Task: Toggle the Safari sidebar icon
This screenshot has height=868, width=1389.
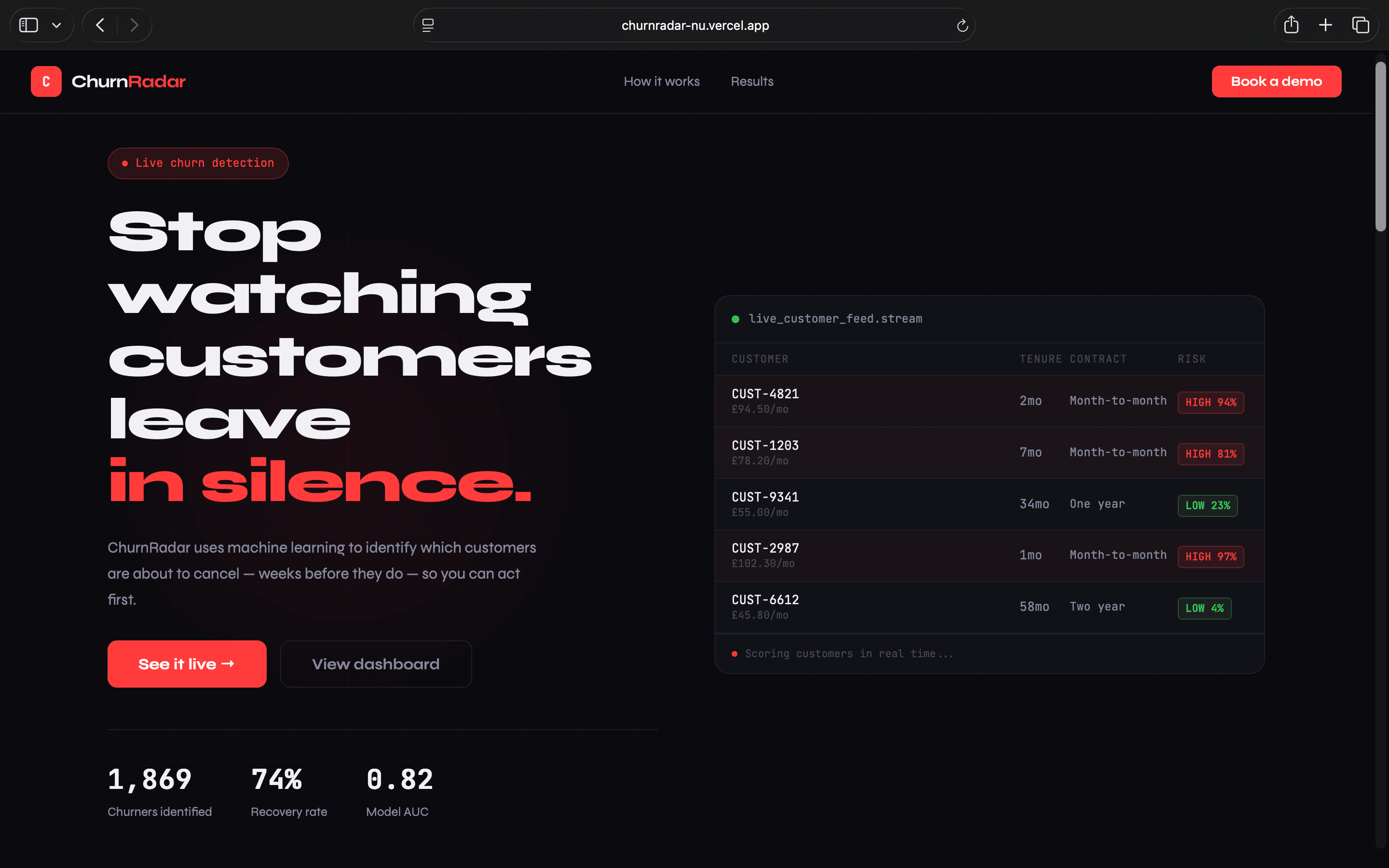Action: tap(29, 25)
